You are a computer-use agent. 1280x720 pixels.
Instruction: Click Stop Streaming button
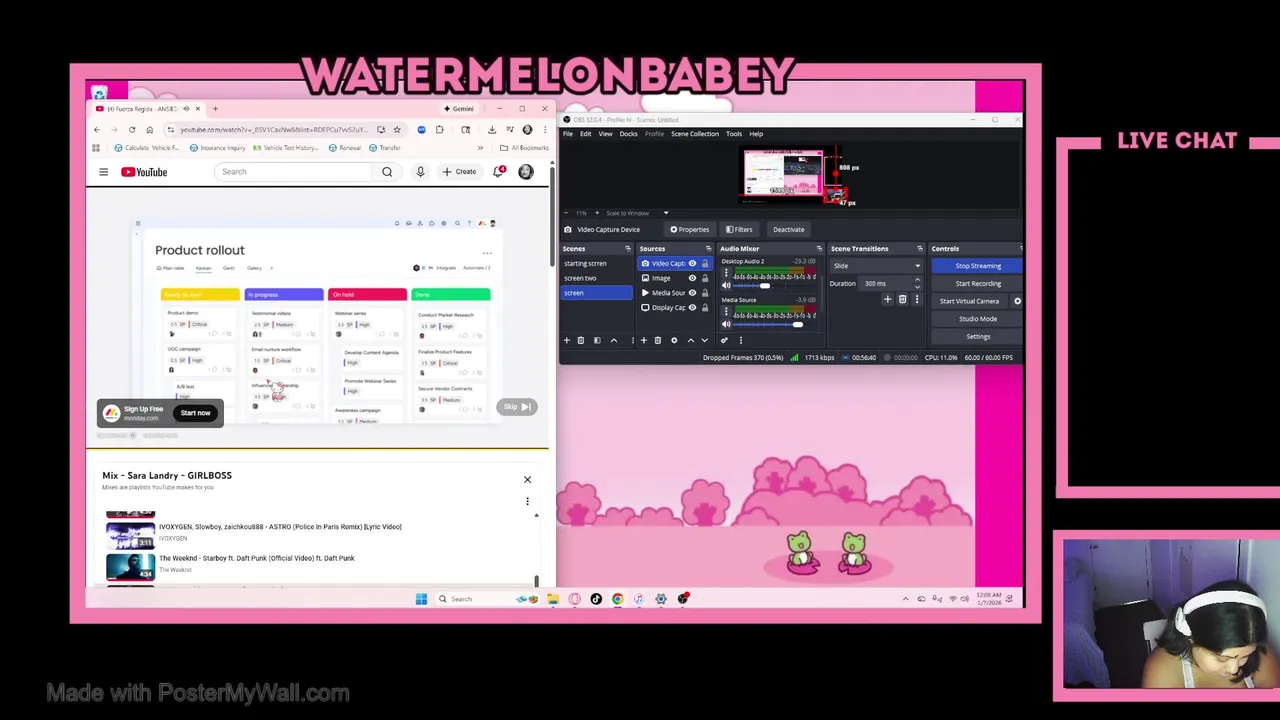tap(978, 266)
